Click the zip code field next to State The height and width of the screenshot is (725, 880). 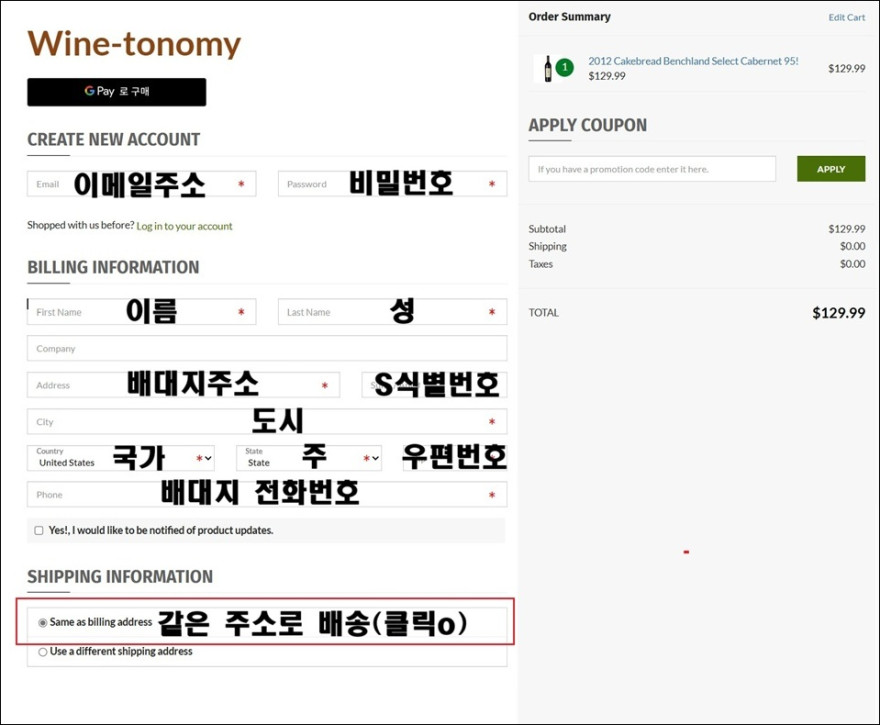455,458
